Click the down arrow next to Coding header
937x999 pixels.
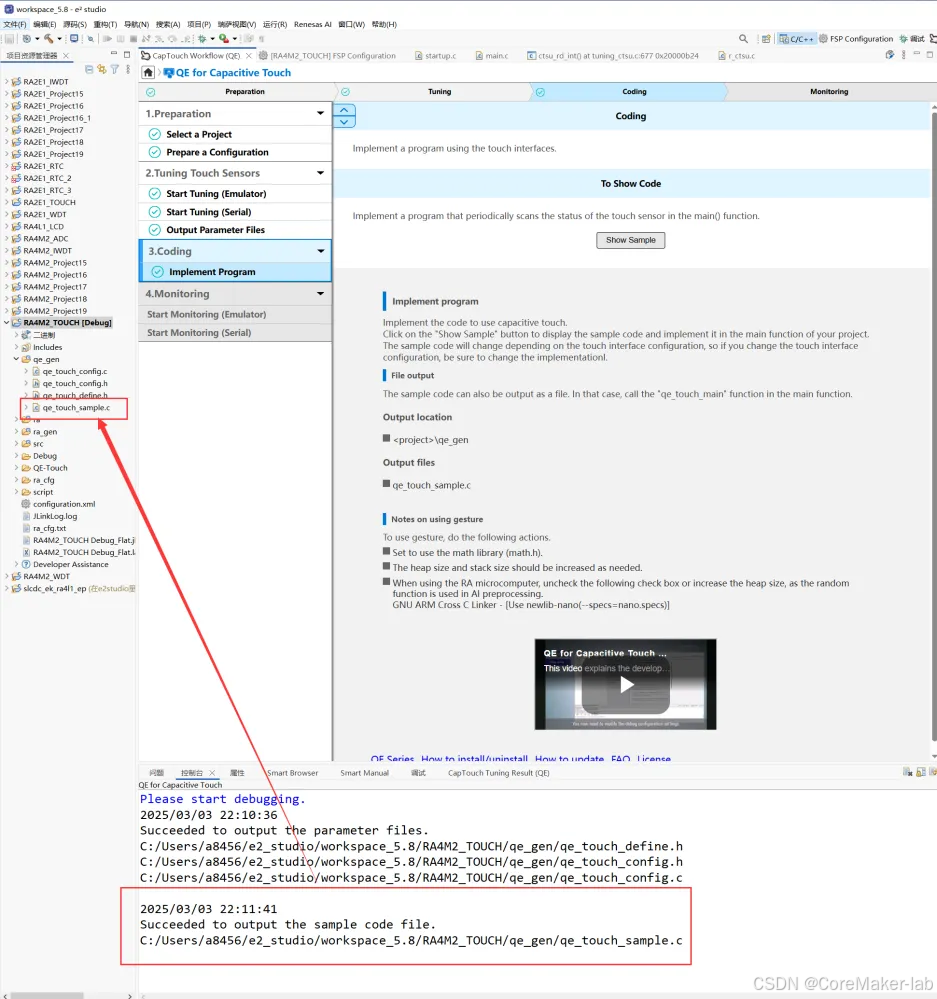tap(344, 122)
